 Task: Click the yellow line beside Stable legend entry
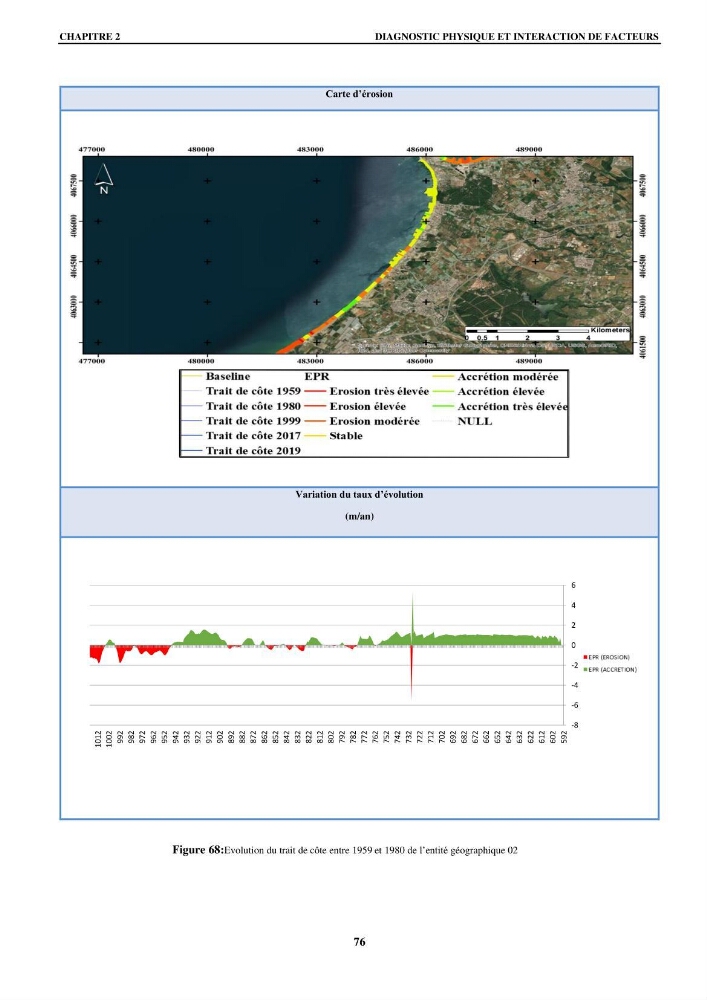pos(316,436)
